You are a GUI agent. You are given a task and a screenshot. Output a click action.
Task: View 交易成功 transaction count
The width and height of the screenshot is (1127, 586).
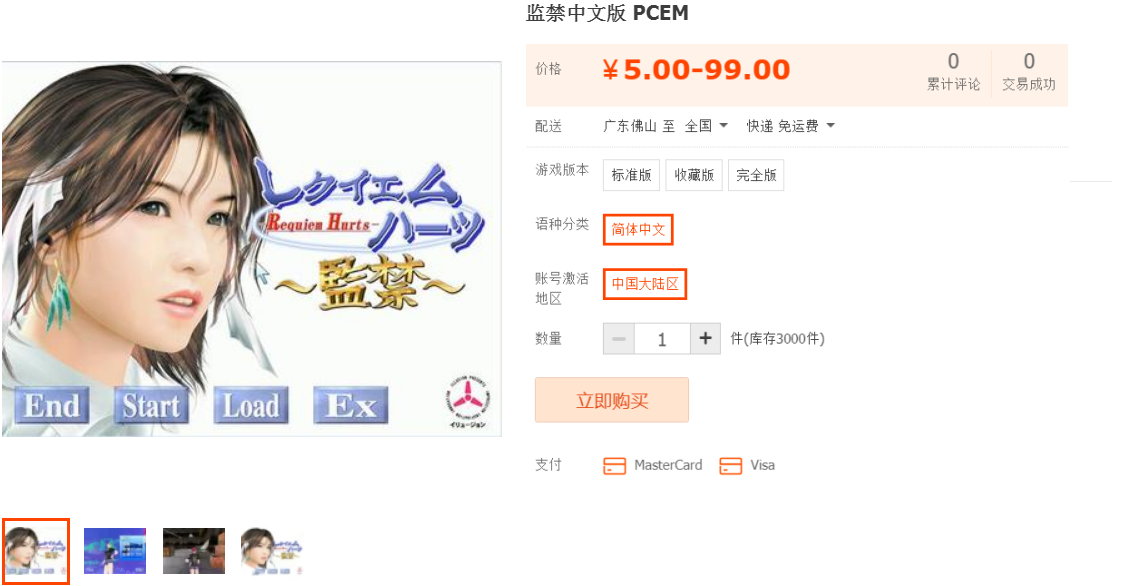[1029, 72]
